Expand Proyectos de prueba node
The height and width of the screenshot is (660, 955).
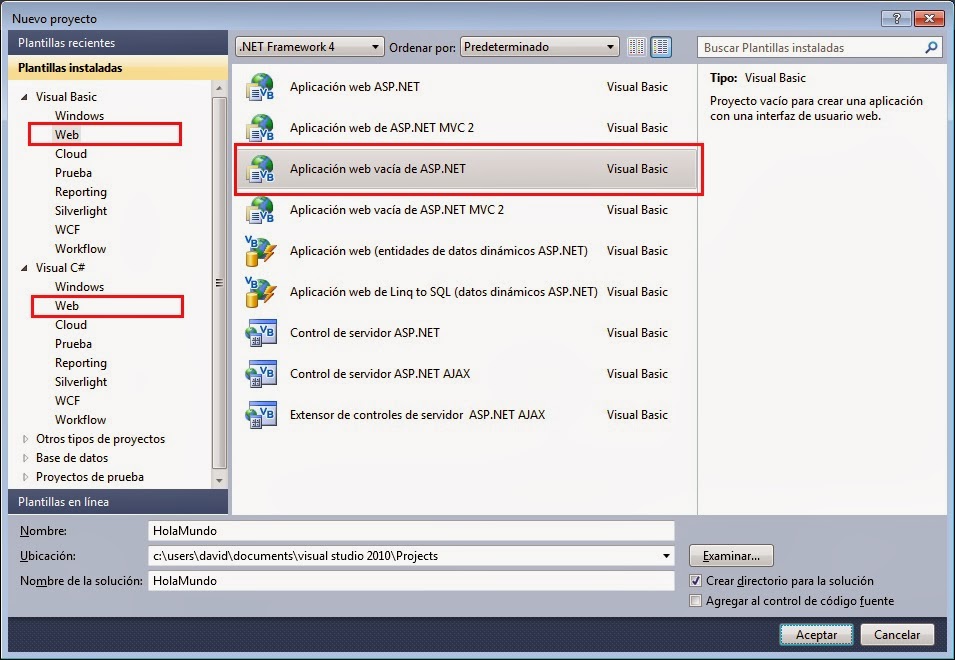point(25,477)
